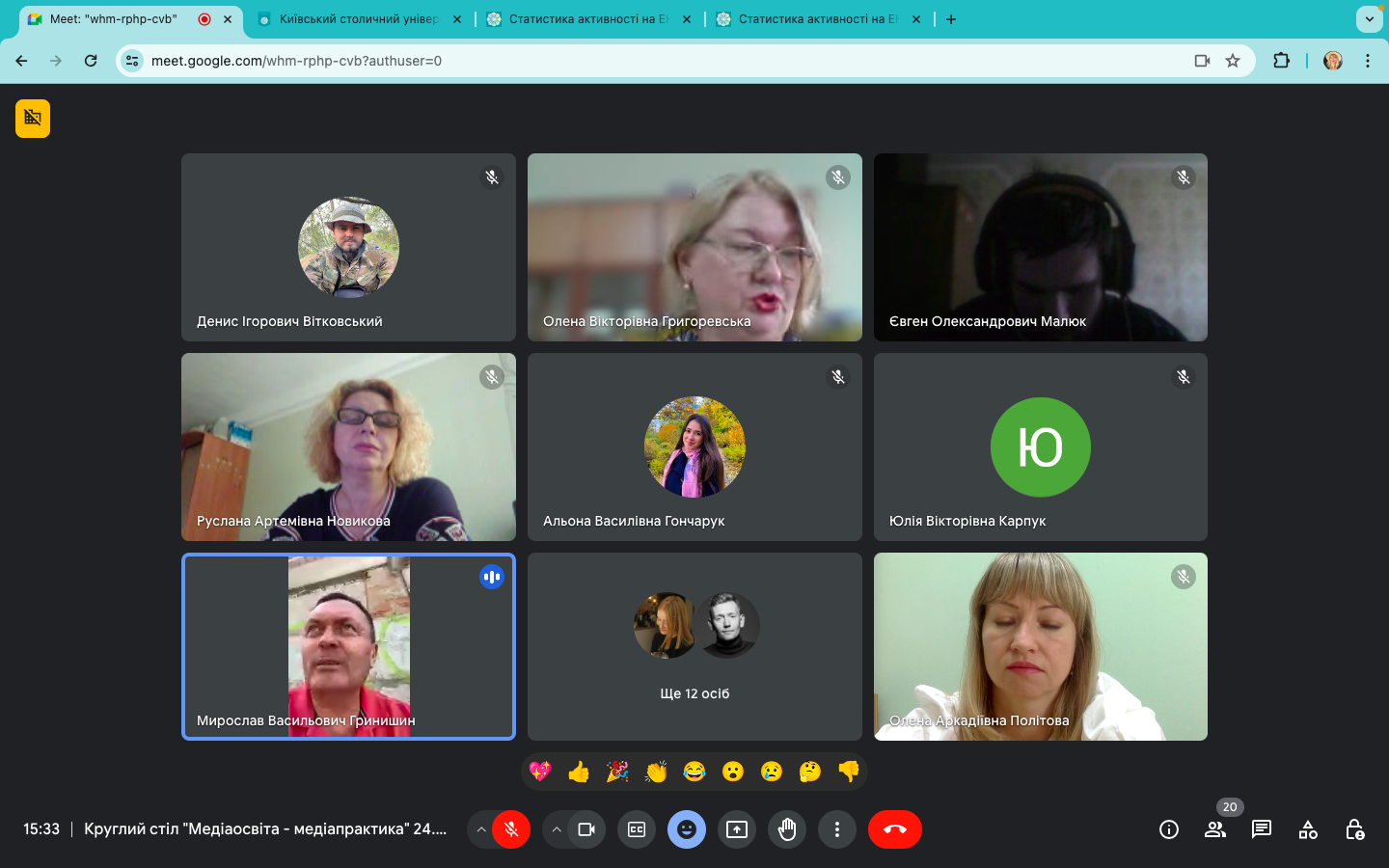The width and height of the screenshot is (1389, 868).
Task: Toggle closed captions
Action: tap(637, 829)
